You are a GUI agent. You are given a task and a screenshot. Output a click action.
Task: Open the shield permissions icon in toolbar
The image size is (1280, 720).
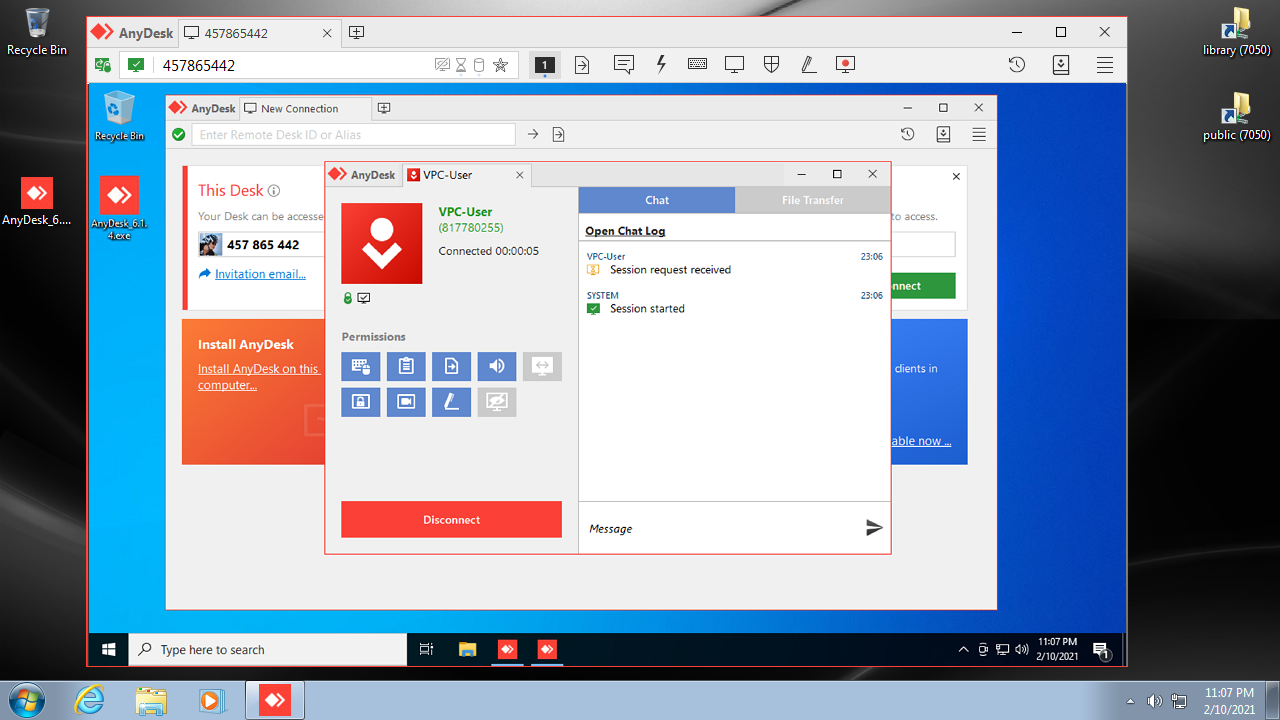(771, 65)
